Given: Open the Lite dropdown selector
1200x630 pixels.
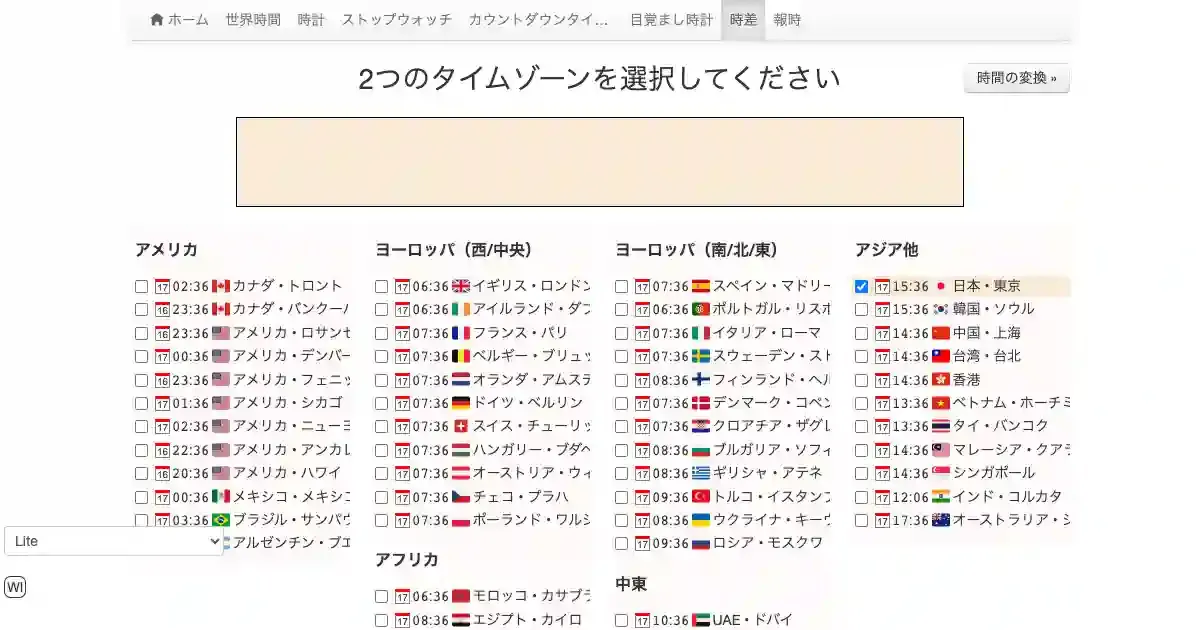Looking at the screenshot, I should 114,541.
